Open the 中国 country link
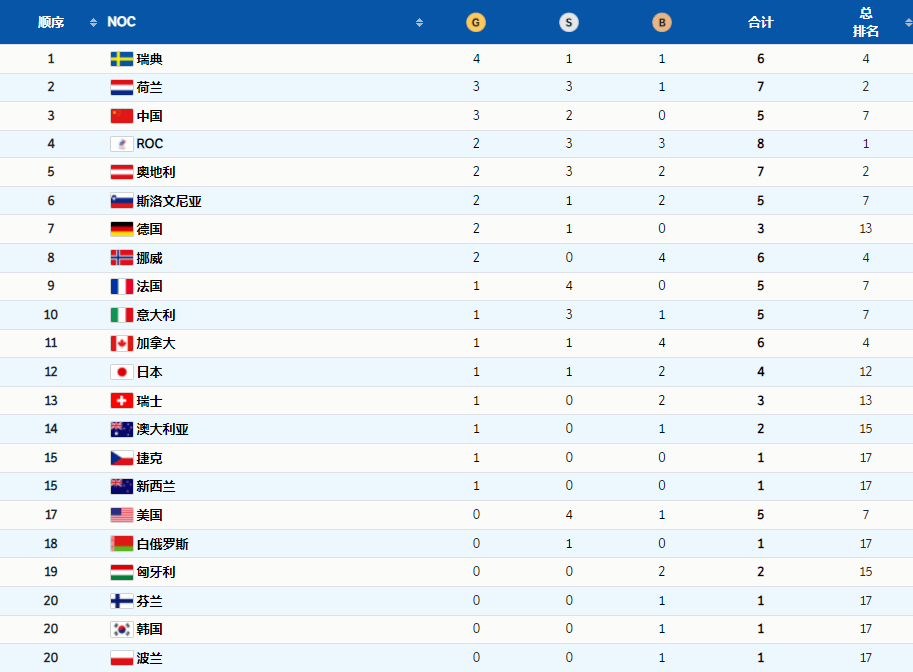This screenshot has height=672, width=913. coord(150,116)
